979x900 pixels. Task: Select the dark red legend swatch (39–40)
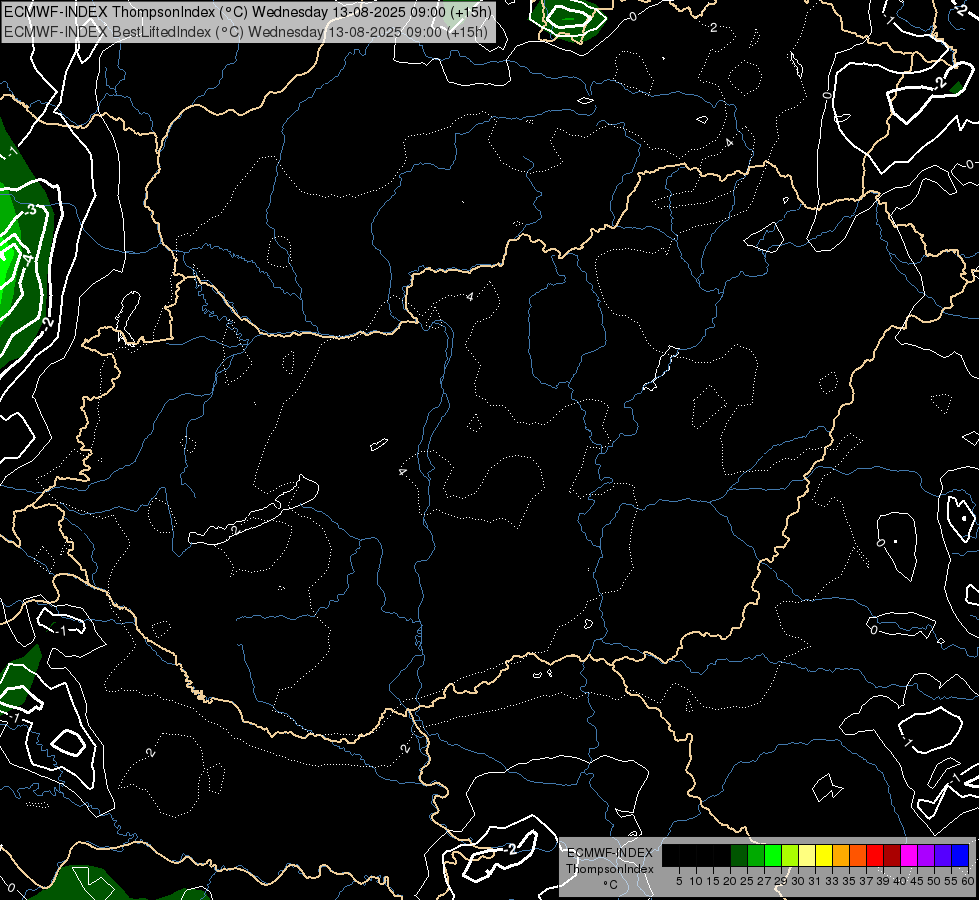coord(892,856)
